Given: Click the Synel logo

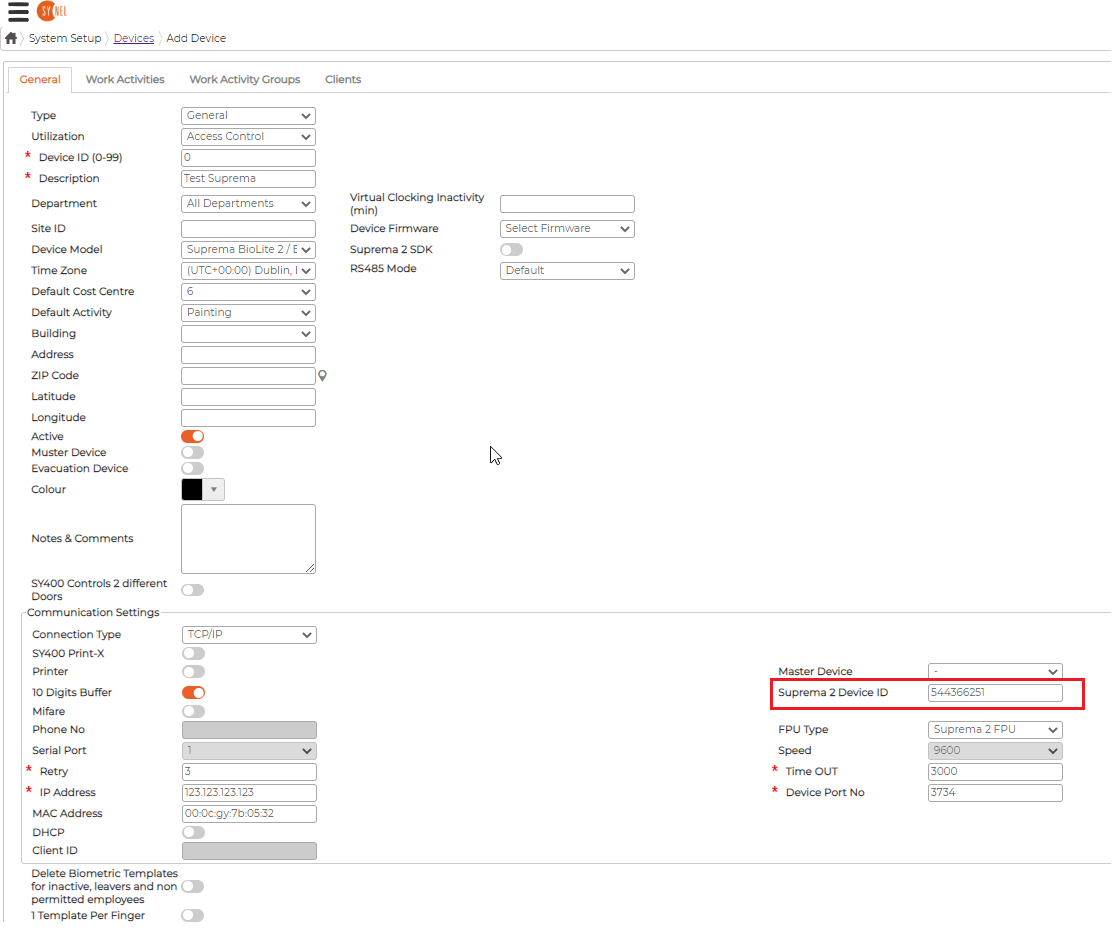Looking at the screenshot, I should tap(52, 11).
